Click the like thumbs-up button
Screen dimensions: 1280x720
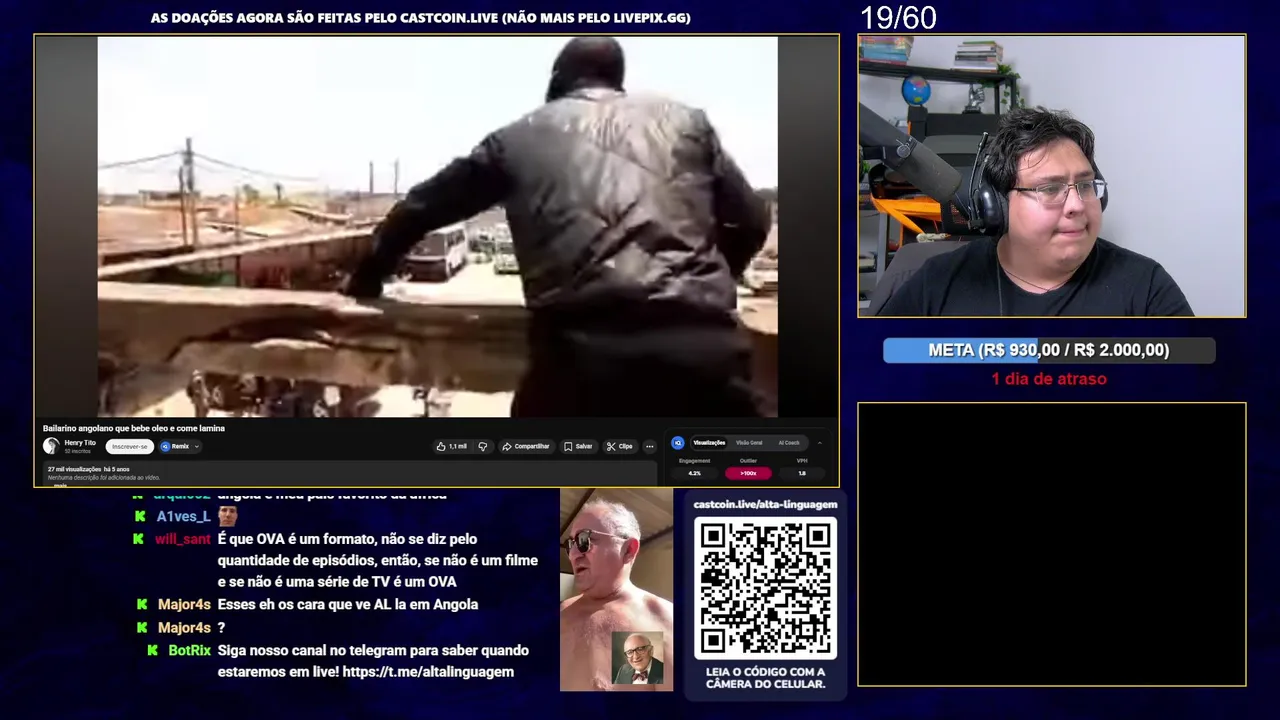point(451,446)
